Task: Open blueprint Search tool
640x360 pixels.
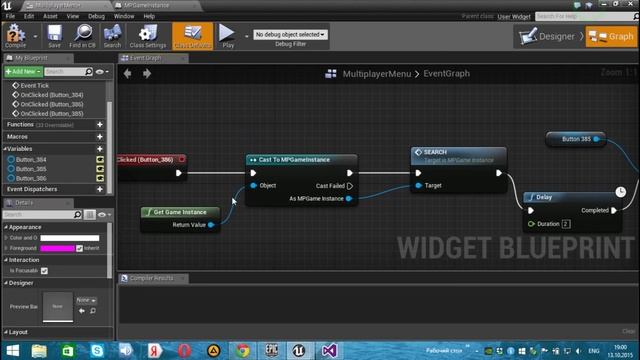Action: click(112, 36)
